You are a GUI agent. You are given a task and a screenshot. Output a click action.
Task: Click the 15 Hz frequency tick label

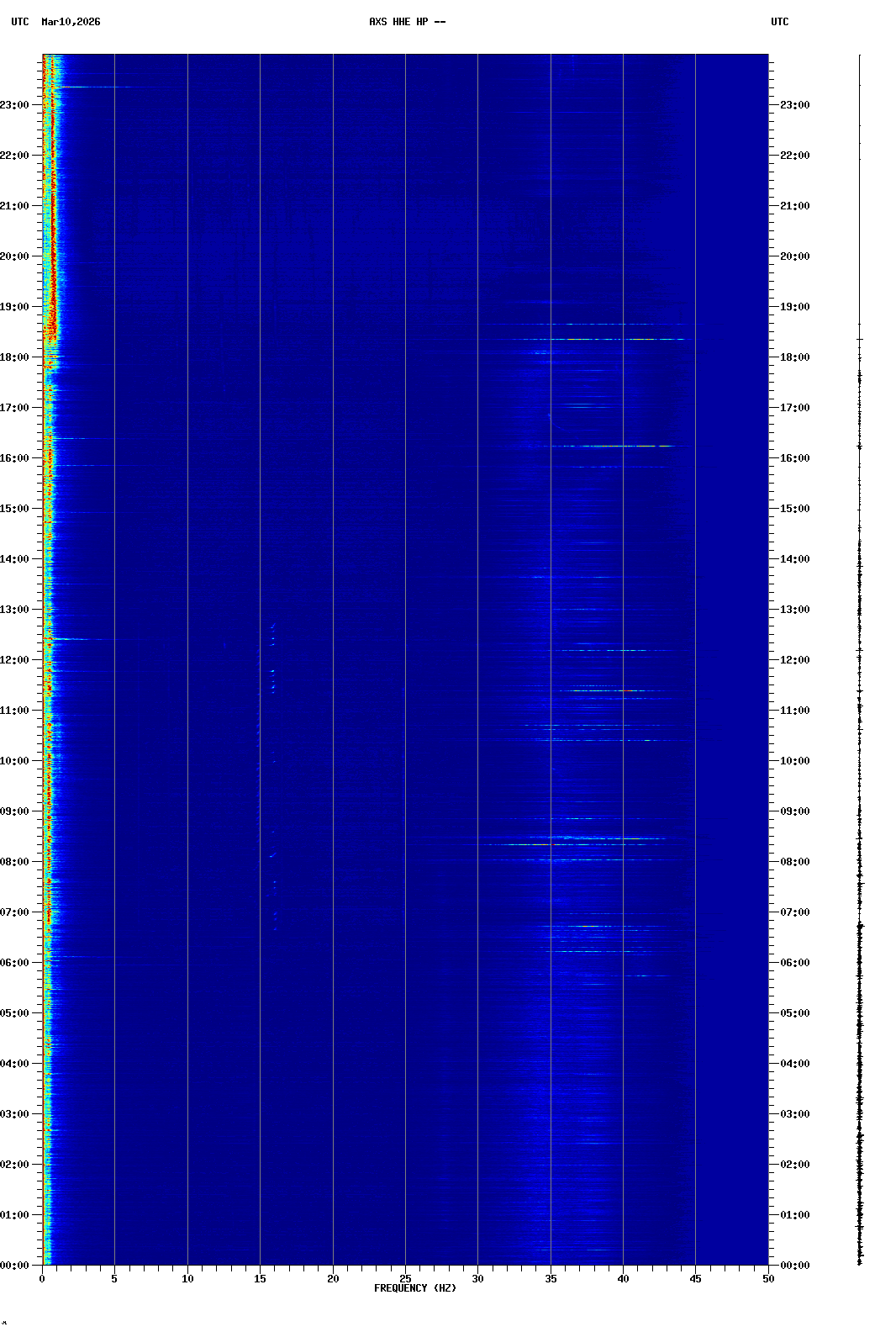260,1279
